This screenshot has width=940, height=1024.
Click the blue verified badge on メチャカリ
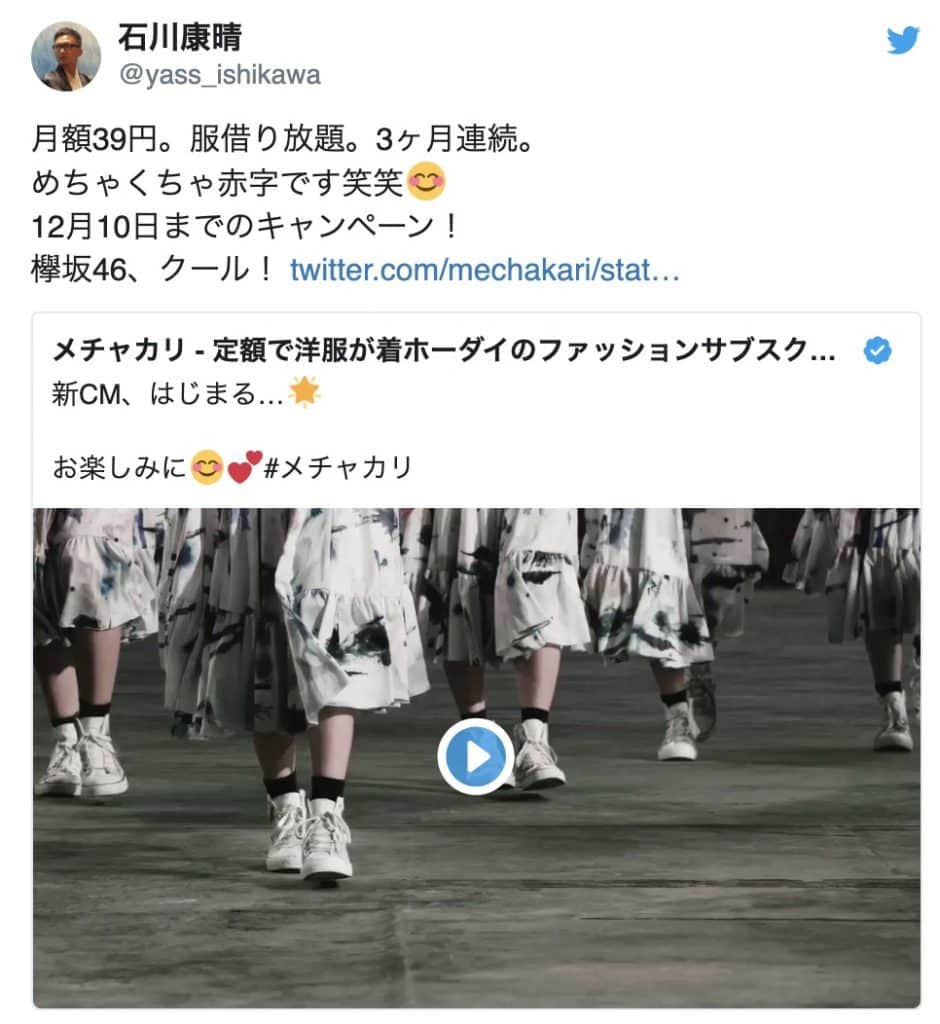pyautogui.click(x=877, y=350)
